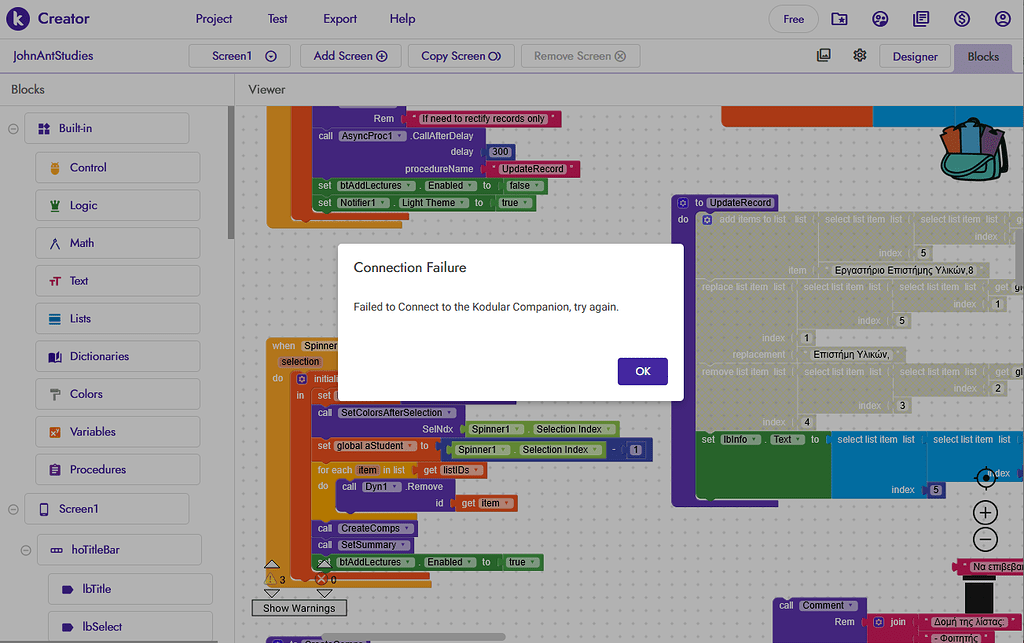Zoom out the blocks workspace
Screen dimensions: 1024x643
click(985, 540)
